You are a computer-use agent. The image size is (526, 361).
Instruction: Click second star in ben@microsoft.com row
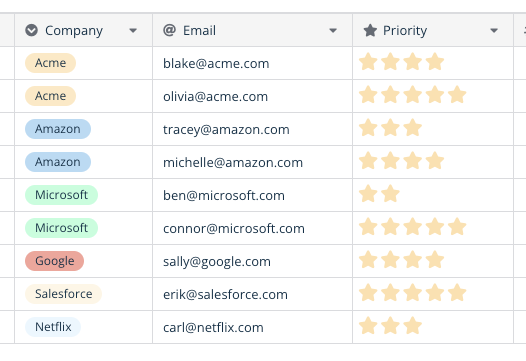(390, 194)
